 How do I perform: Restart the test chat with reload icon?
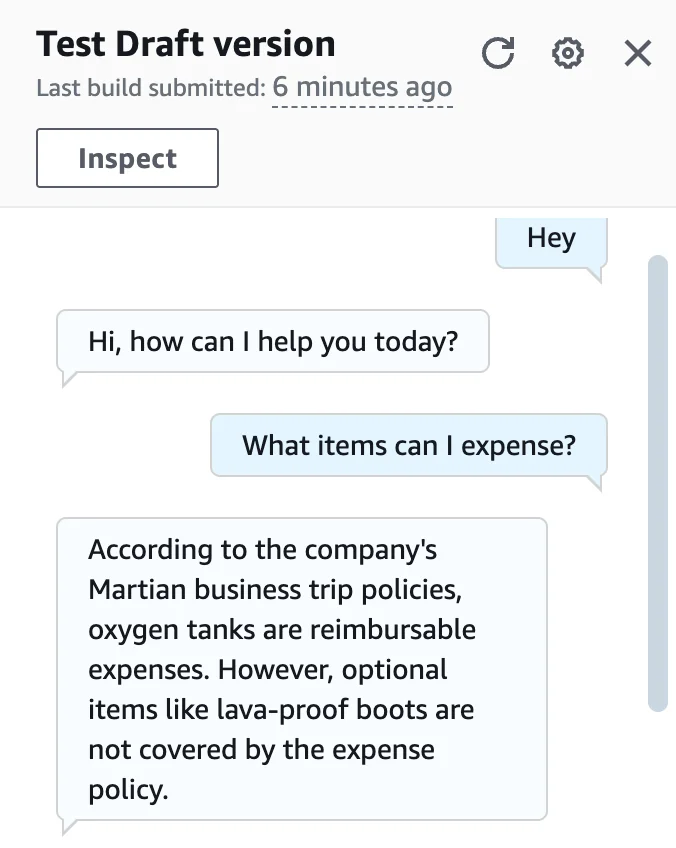point(498,53)
